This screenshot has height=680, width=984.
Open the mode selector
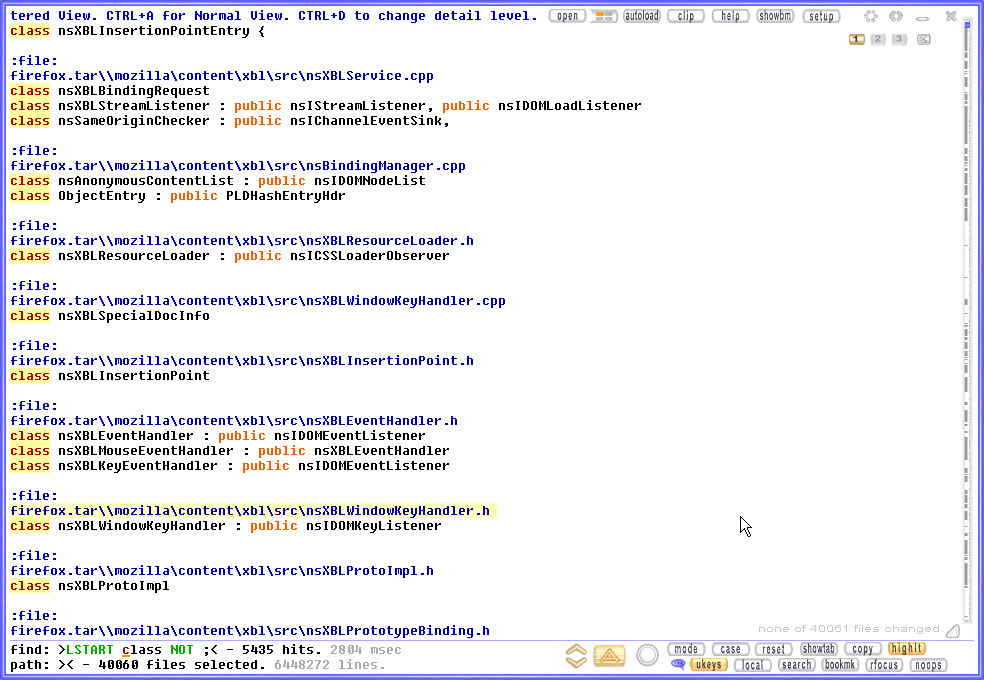[x=686, y=649]
